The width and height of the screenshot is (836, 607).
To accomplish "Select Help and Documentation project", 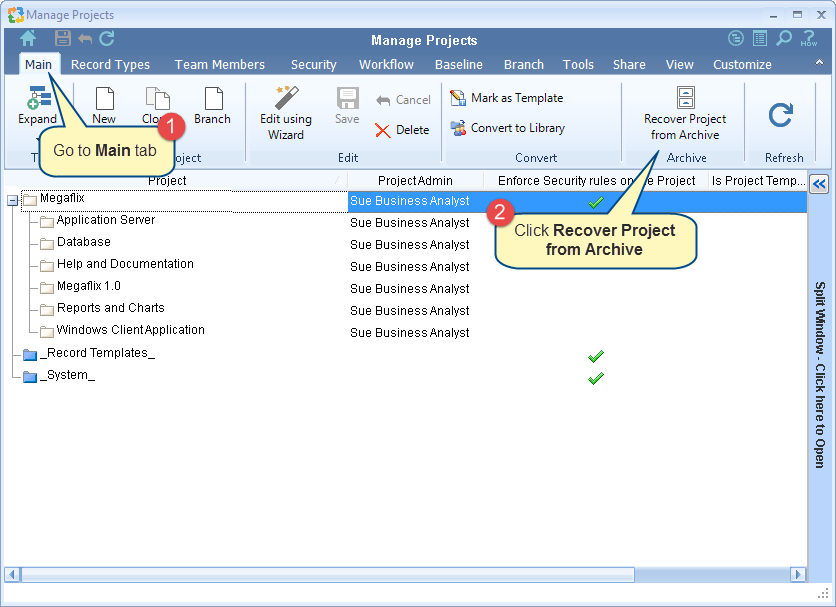I will point(125,264).
